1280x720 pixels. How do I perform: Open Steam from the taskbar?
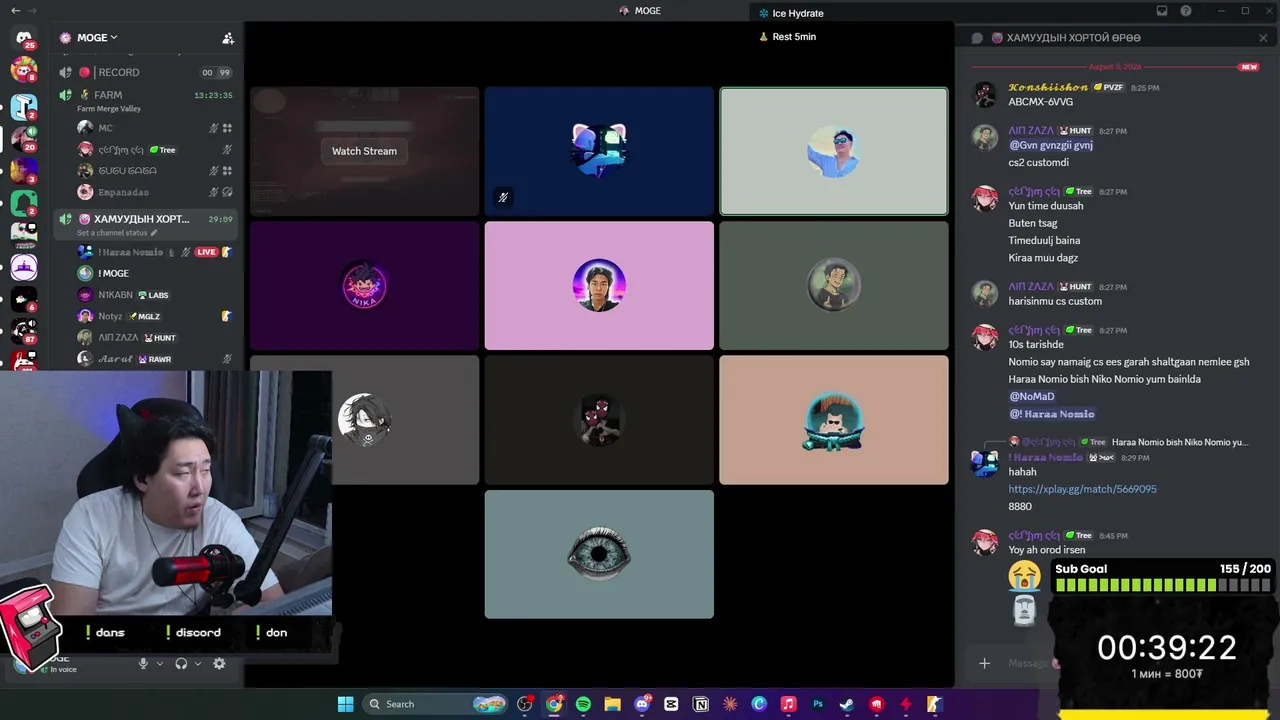coord(847,704)
